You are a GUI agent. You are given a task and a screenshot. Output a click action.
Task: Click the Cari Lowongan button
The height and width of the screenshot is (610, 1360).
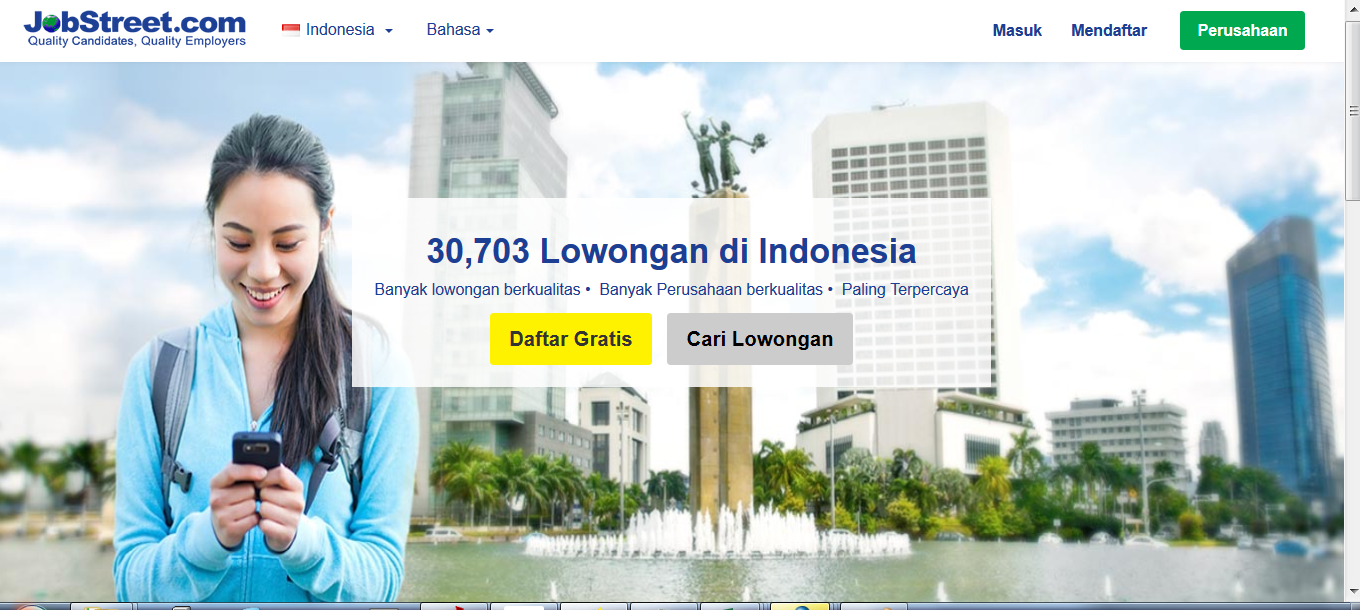760,339
